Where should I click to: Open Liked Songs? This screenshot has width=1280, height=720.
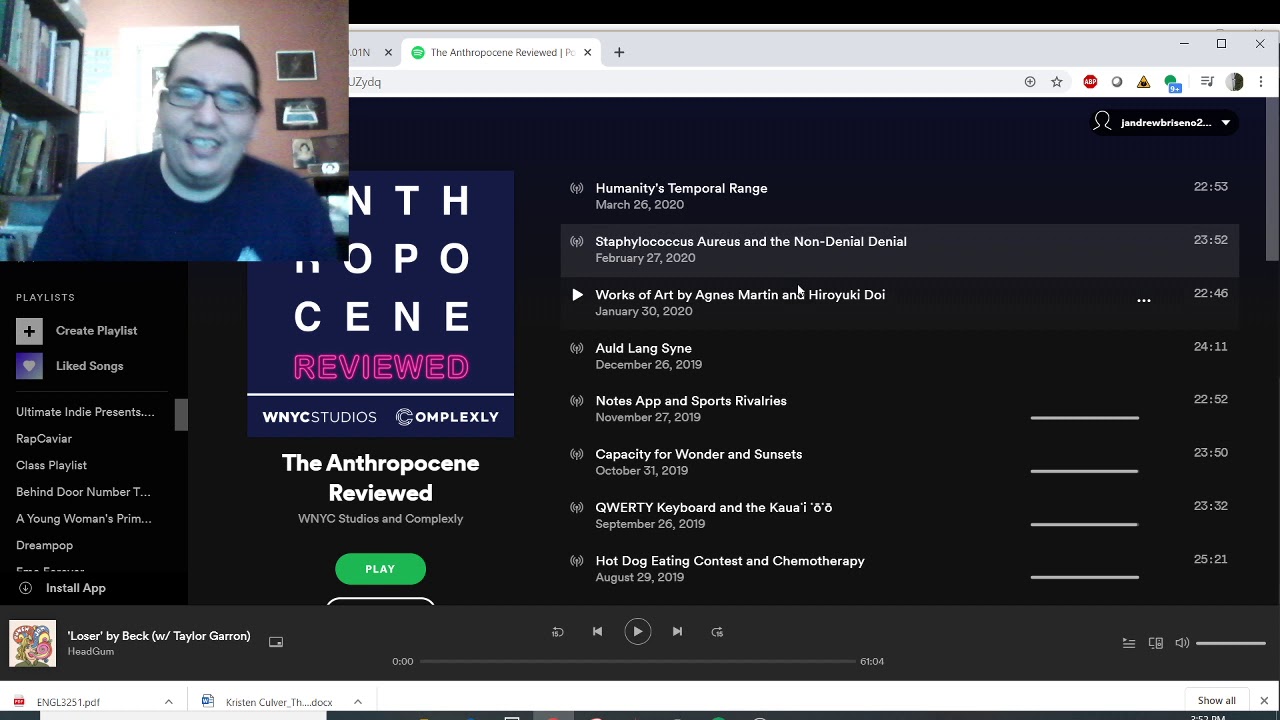click(70, 366)
